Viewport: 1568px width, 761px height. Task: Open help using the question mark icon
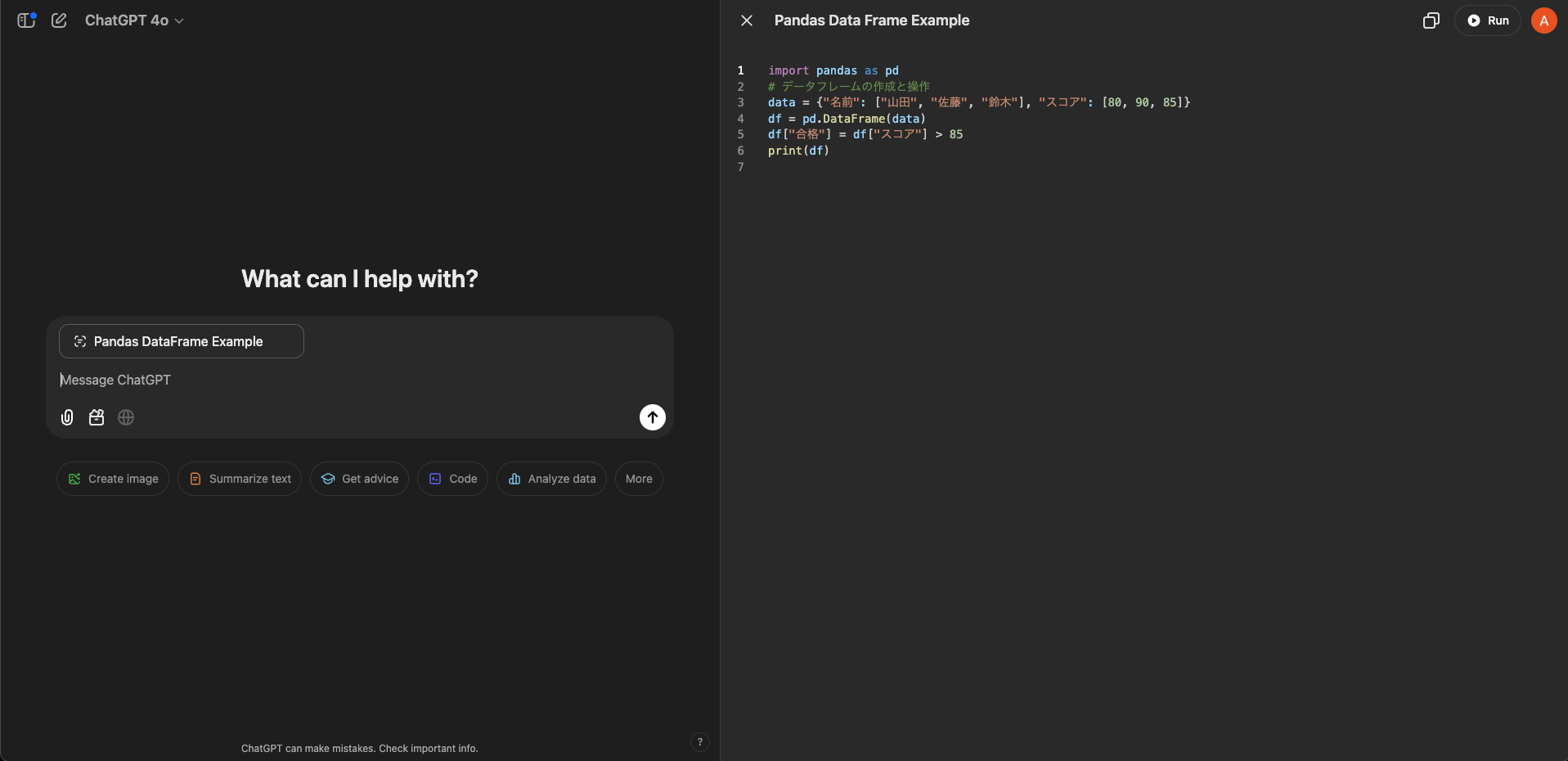(699, 742)
